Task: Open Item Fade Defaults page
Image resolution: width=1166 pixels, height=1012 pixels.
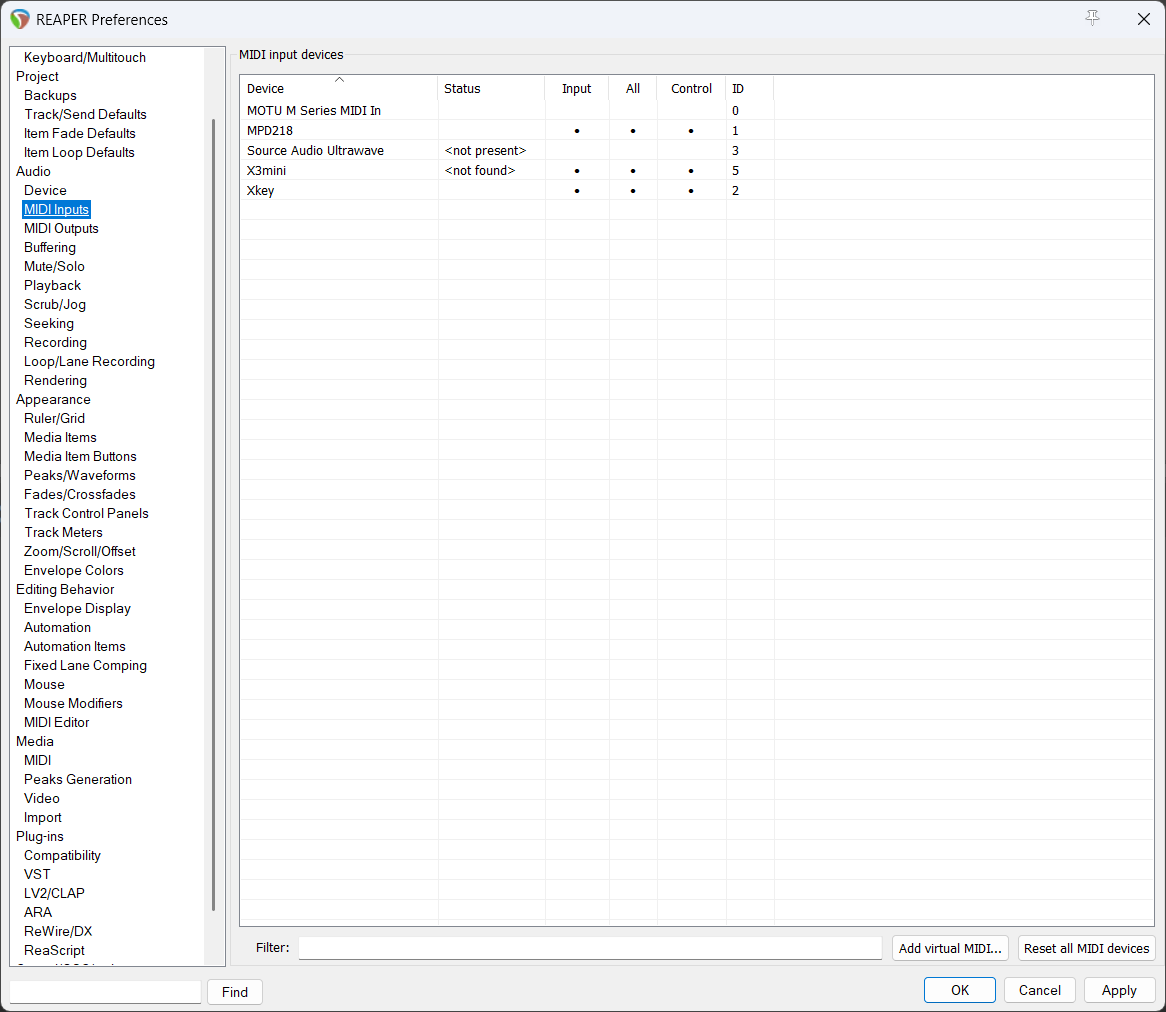Action: point(80,133)
